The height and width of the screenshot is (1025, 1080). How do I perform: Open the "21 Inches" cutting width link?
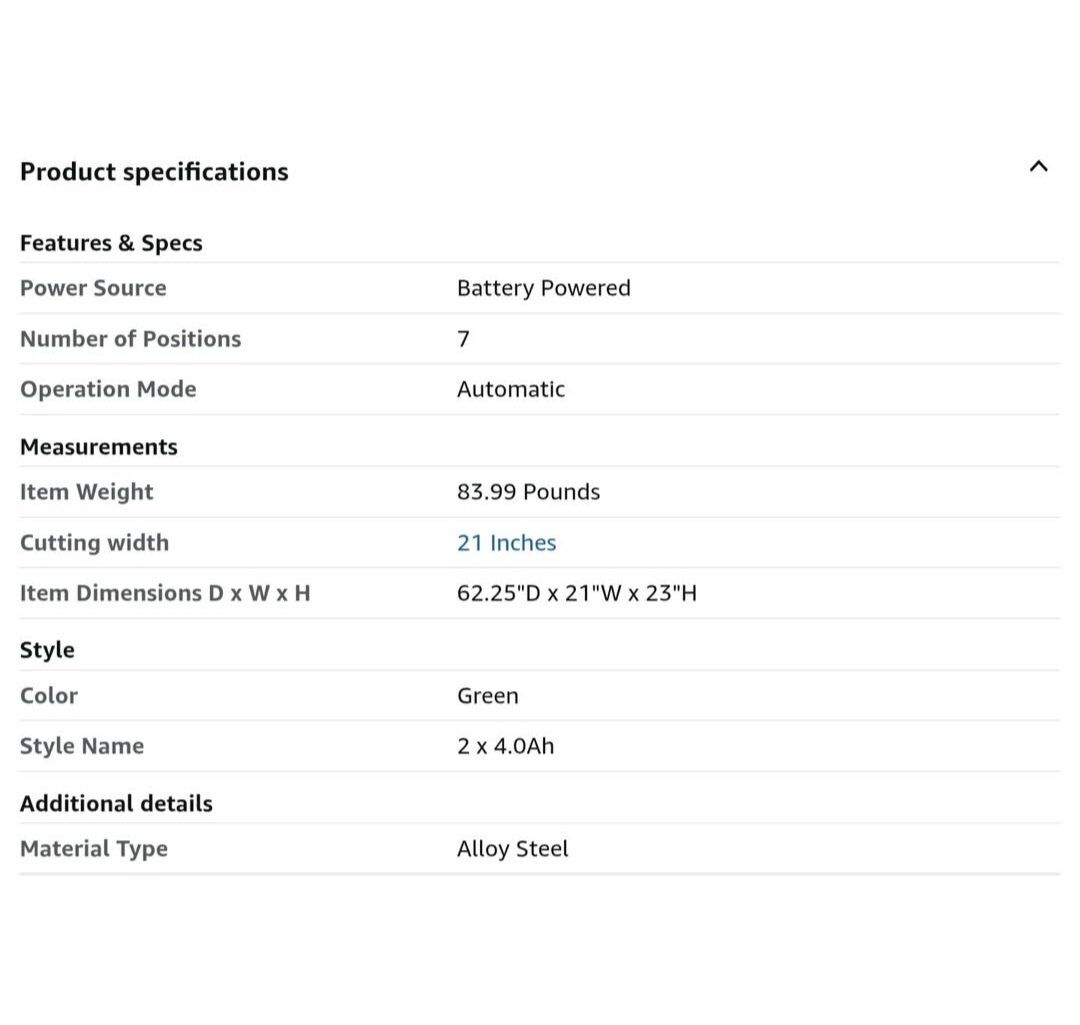click(506, 543)
